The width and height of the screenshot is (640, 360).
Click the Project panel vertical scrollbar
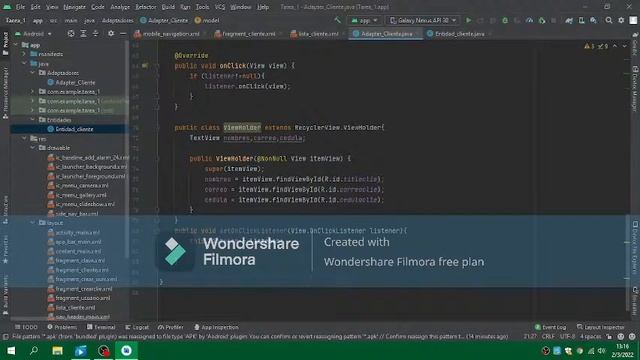(x=127, y=151)
